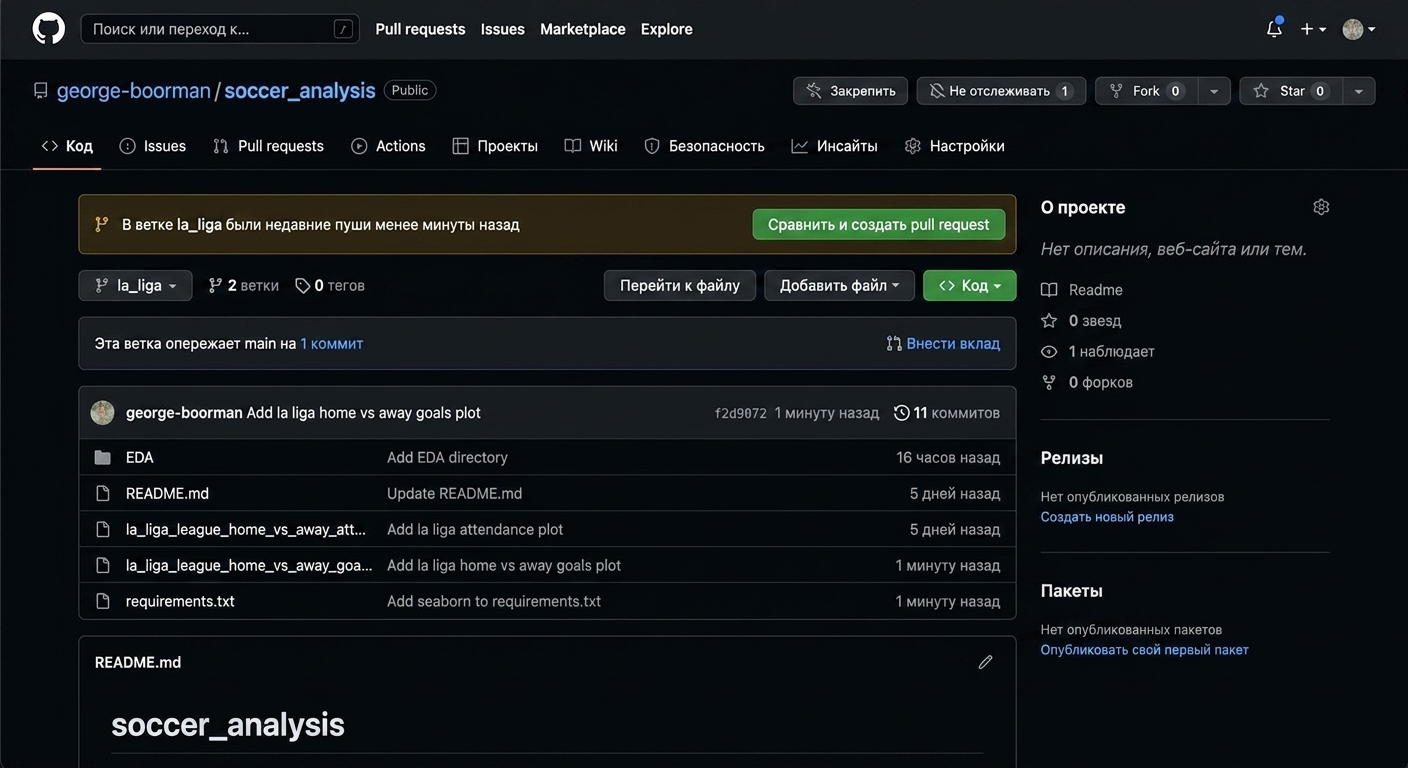
Task: Open the notifications bell
Action: 1274,29
